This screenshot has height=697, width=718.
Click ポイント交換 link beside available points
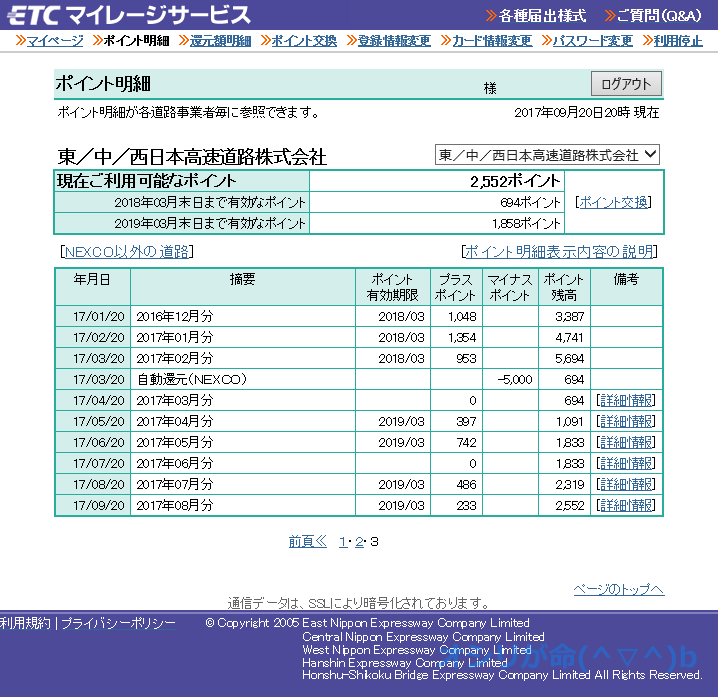pos(614,202)
